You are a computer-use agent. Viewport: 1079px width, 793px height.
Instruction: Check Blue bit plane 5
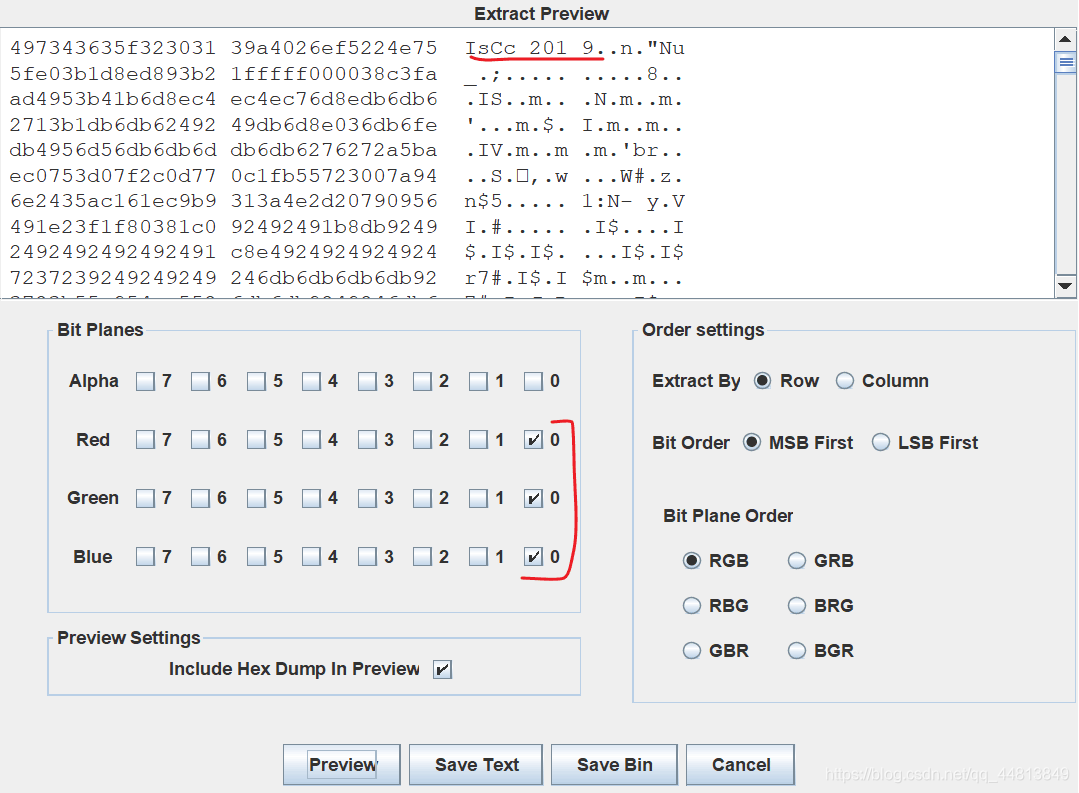point(256,557)
